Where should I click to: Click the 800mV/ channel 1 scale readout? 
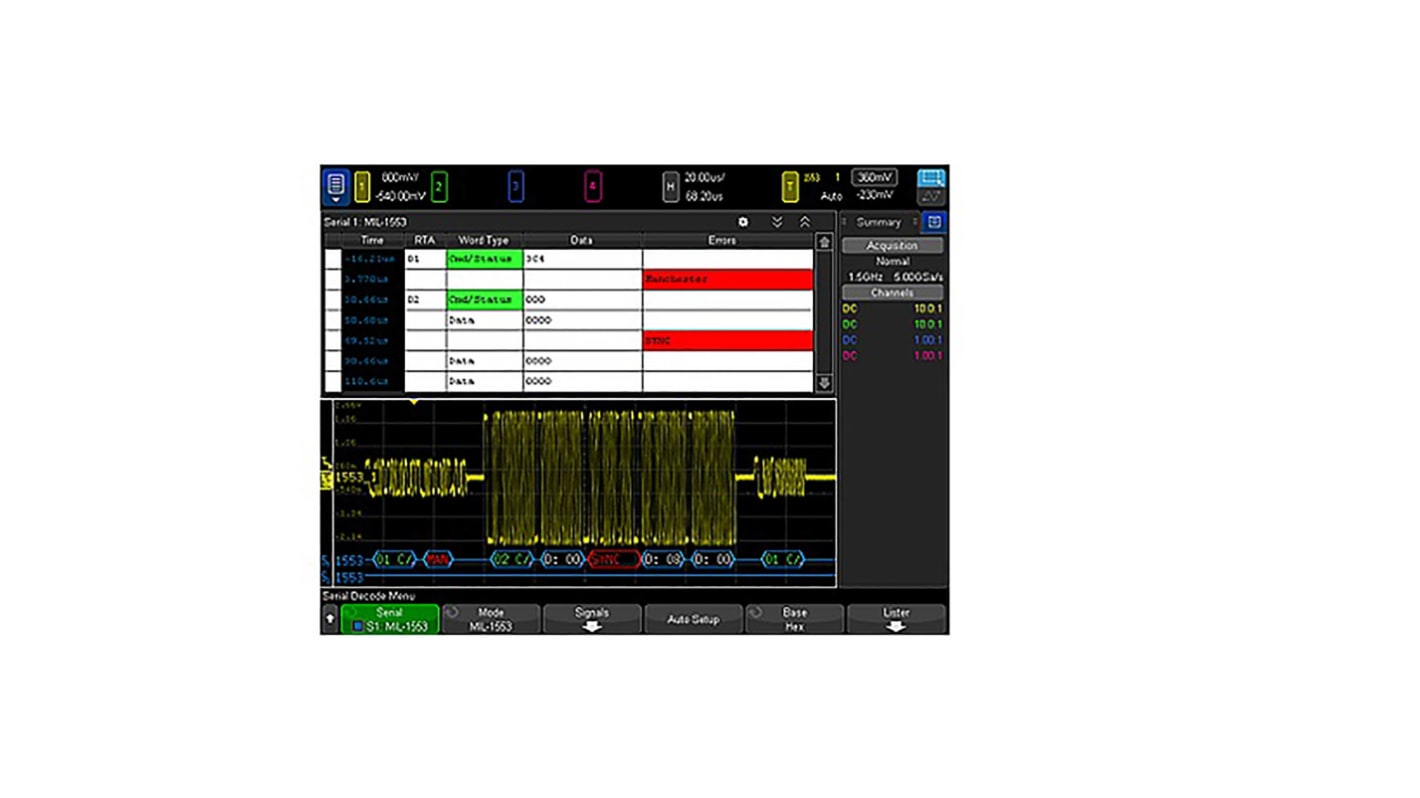coord(401,177)
